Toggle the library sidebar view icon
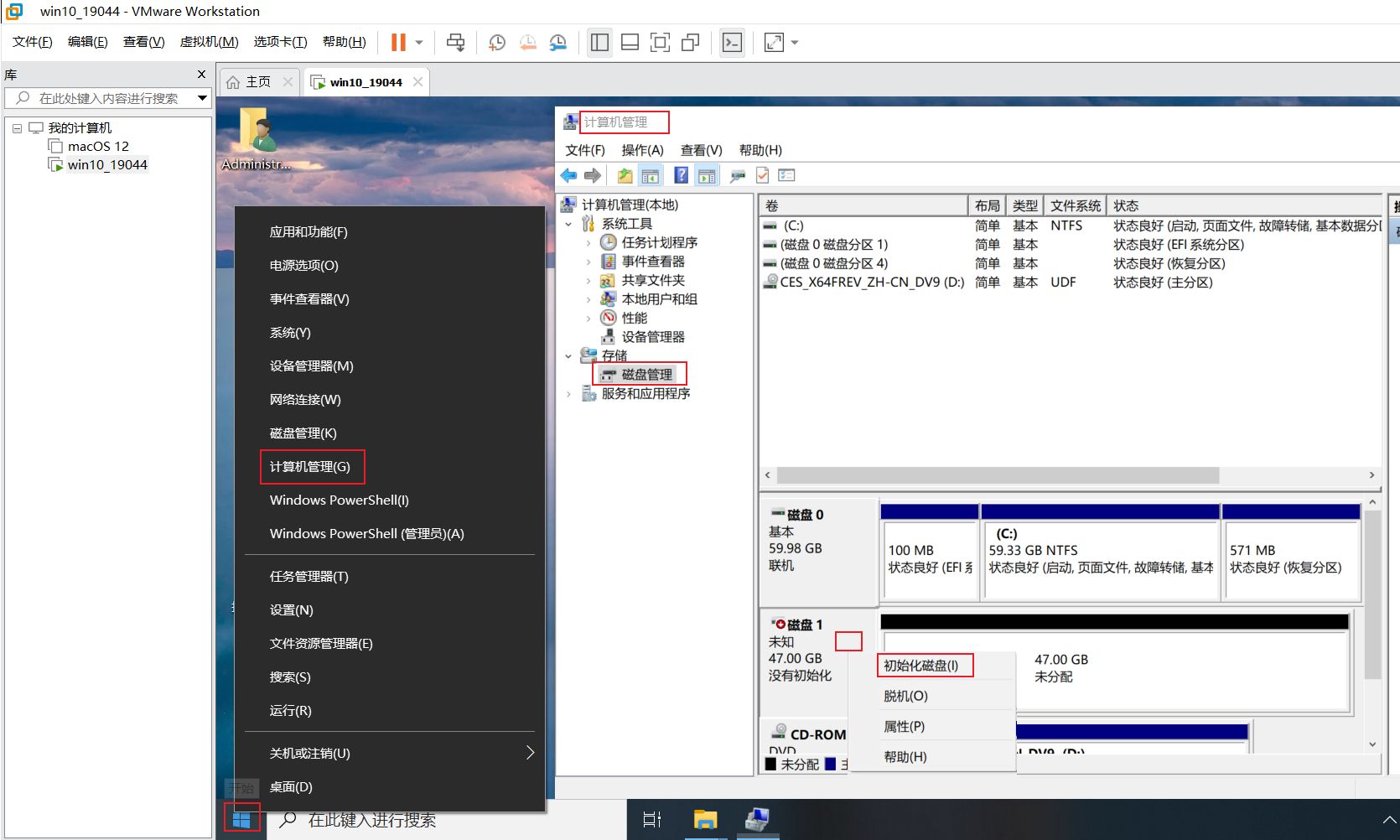Screen dimensions: 1400x840 (x=599, y=43)
